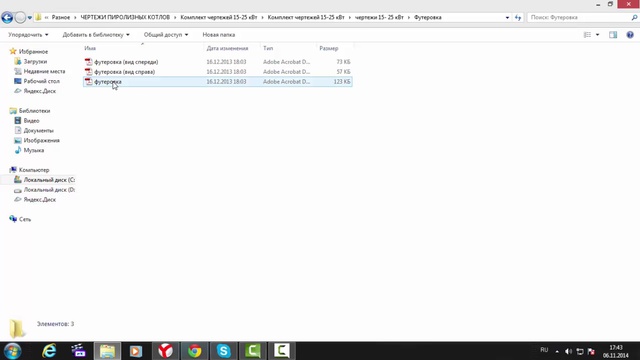This screenshot has height=360, width=640.
Task: Open the white Camtasia recorder taskbar icon
Action: click(282, 351)
